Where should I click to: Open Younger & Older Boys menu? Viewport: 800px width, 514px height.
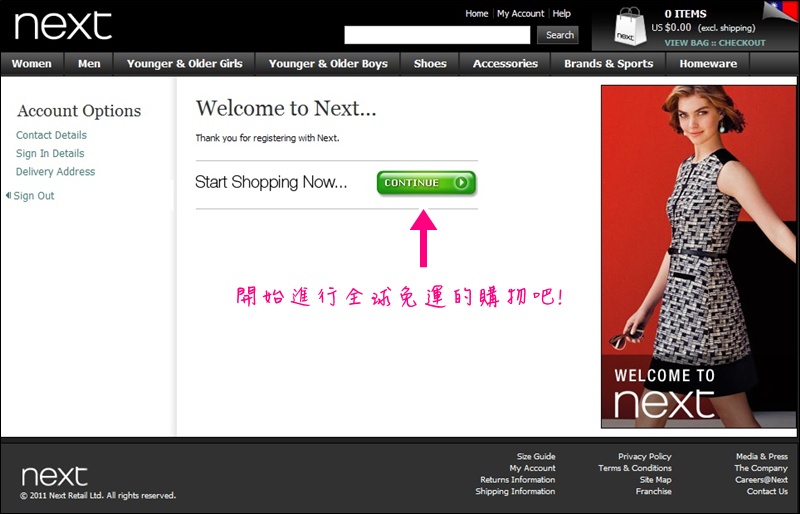(328, 64)
